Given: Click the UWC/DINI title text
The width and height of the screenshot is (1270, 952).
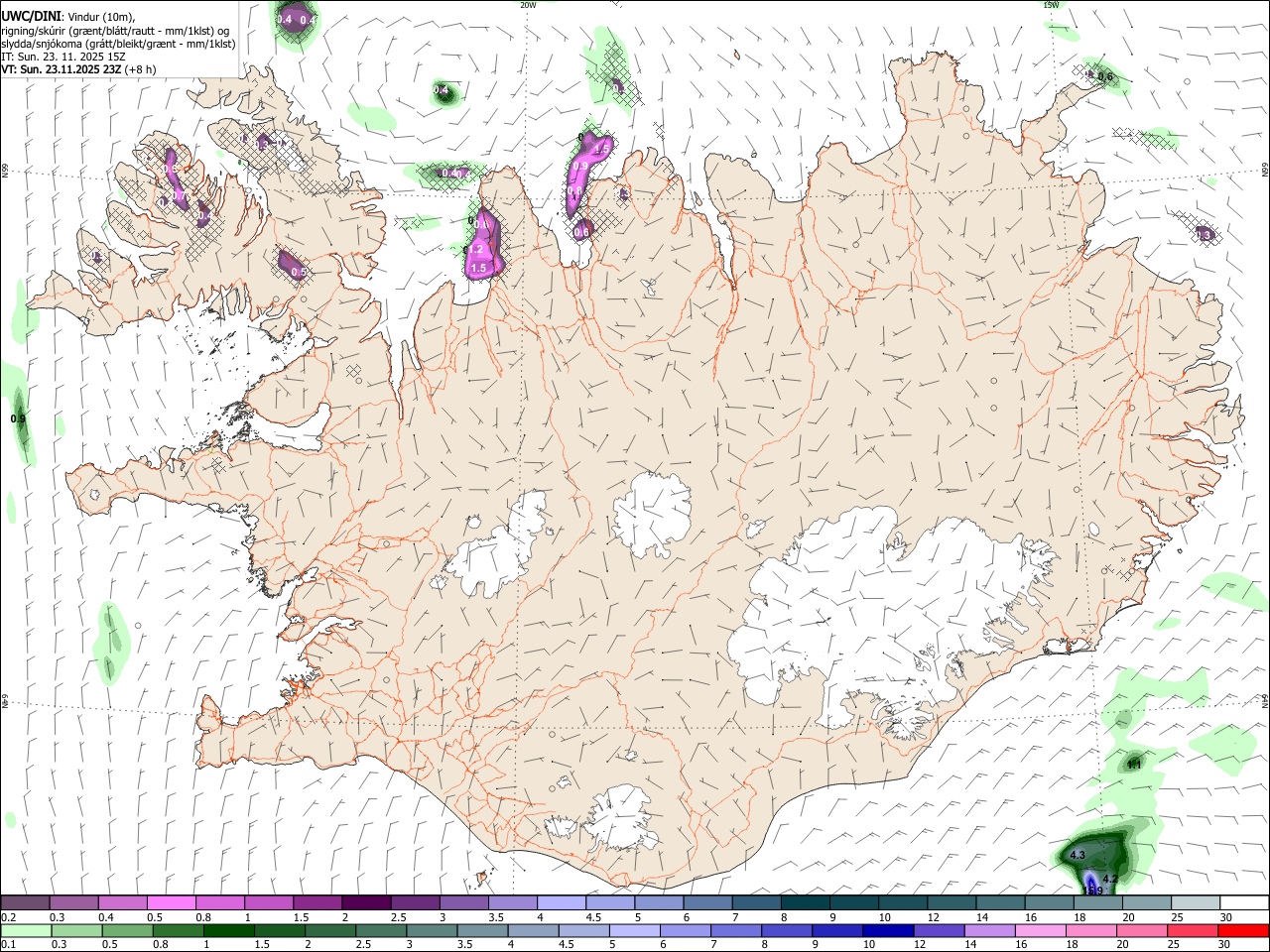Looking at the screenshot, I should (31, 17).
